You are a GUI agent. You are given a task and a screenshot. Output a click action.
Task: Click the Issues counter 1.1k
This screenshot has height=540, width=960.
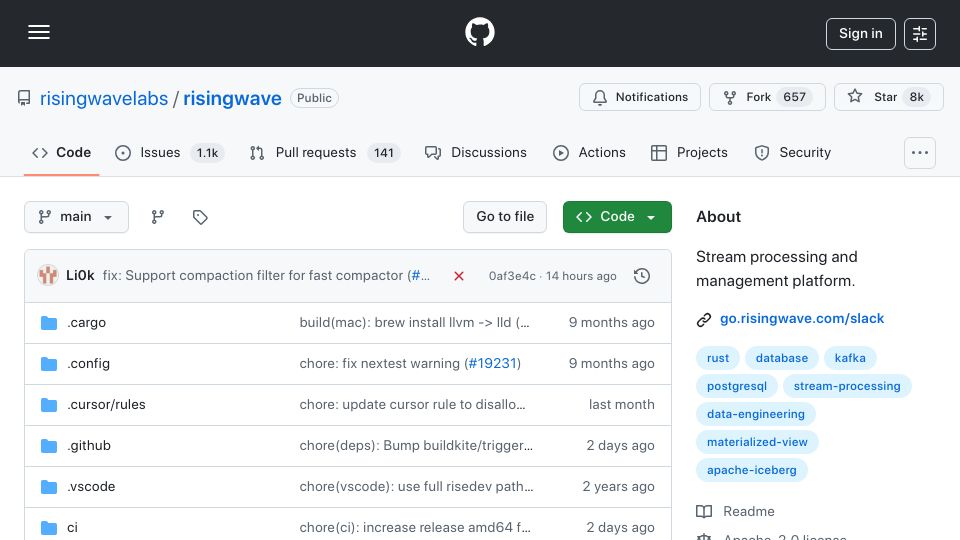click(x=207, y=153)
